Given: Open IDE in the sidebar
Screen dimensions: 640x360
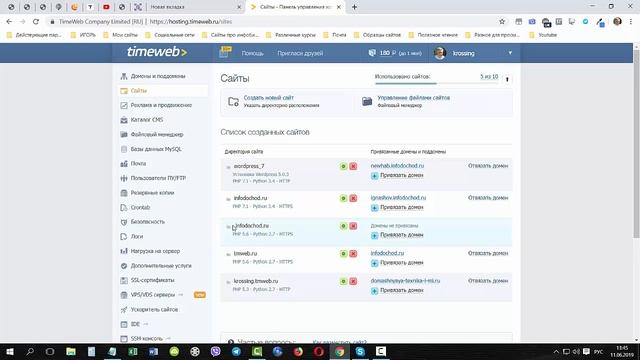Looking at the screenshot, I should click(x=135, y=324).
